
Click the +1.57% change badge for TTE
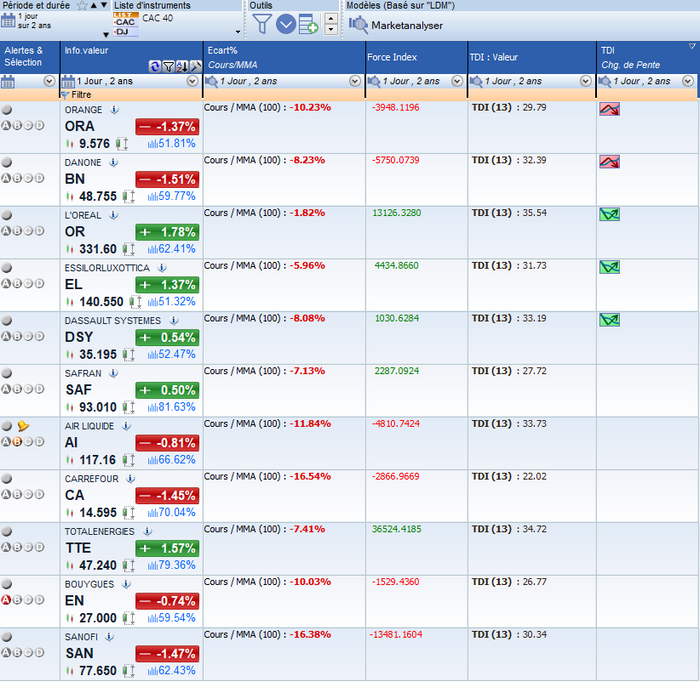167,548
